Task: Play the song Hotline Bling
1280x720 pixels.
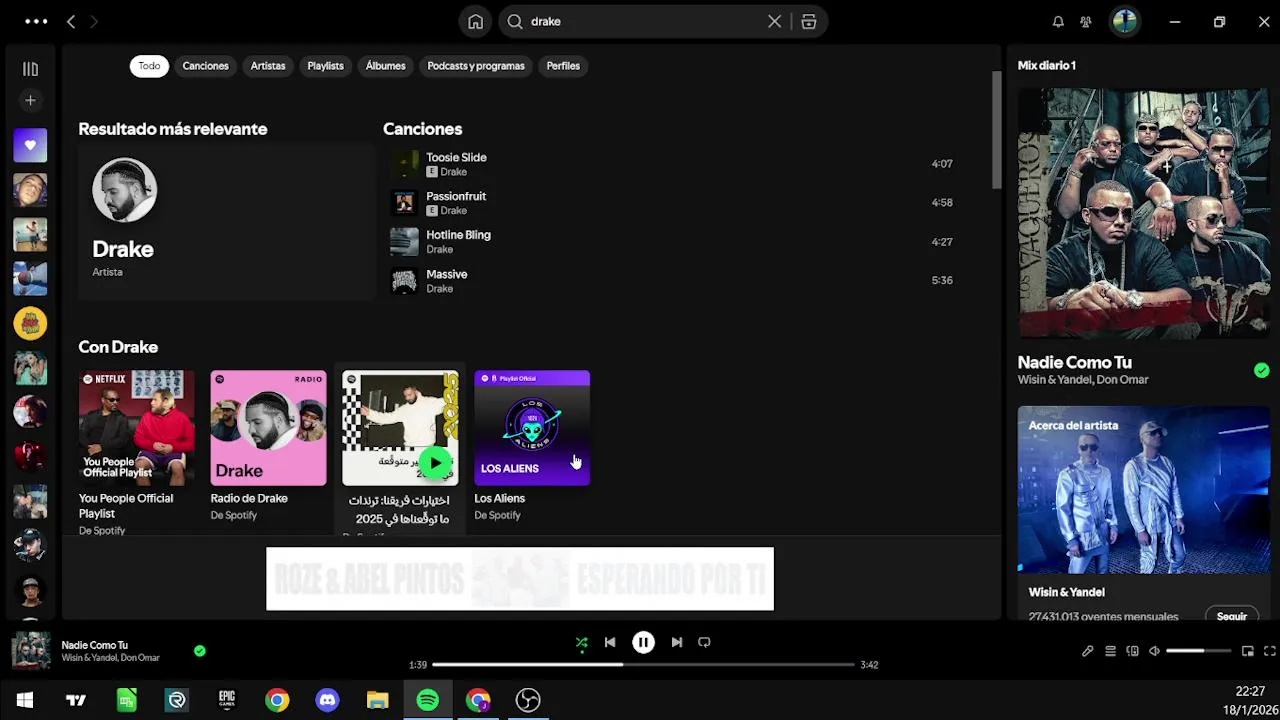Action: click(671, 242)
